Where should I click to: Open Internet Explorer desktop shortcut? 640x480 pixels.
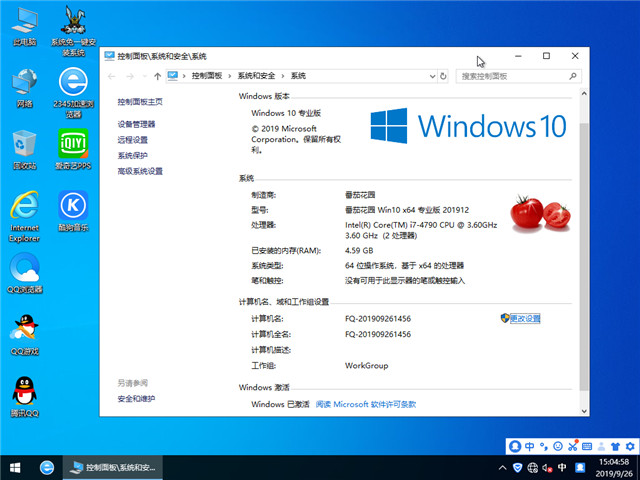24,216
